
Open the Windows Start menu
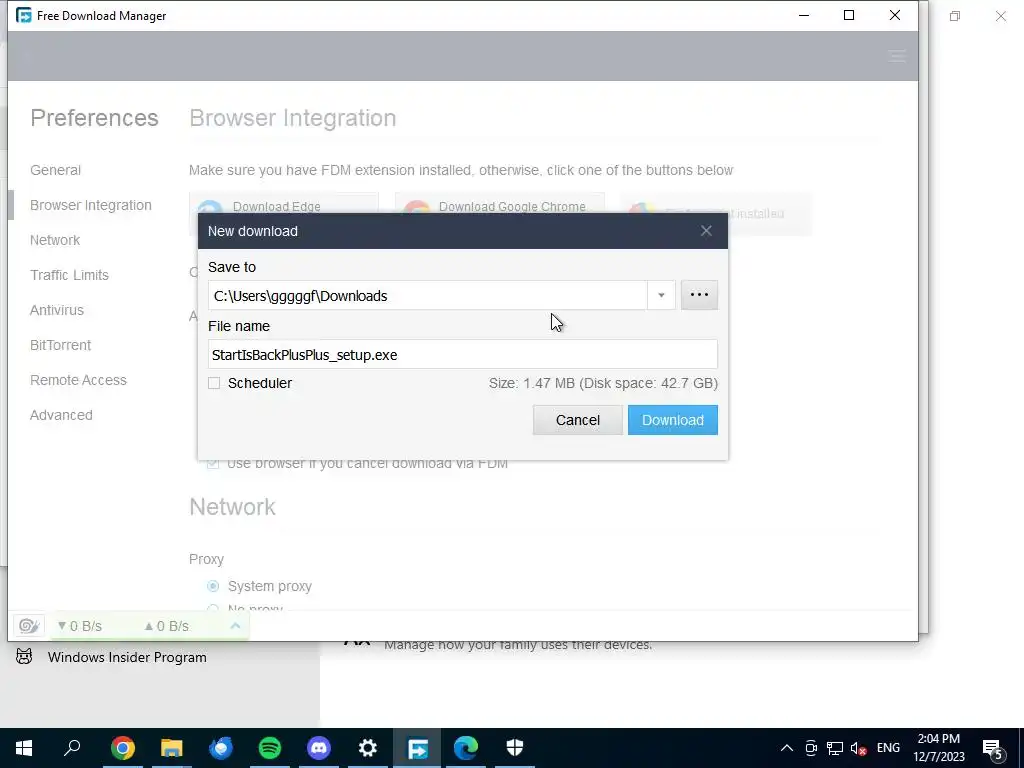pyautogui.click(x=24, y=748)
